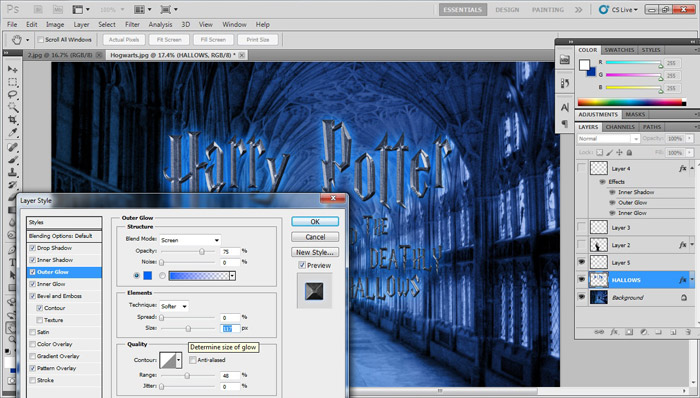
Task: Select the Eyedropper tool
Action: click(12, 133)
